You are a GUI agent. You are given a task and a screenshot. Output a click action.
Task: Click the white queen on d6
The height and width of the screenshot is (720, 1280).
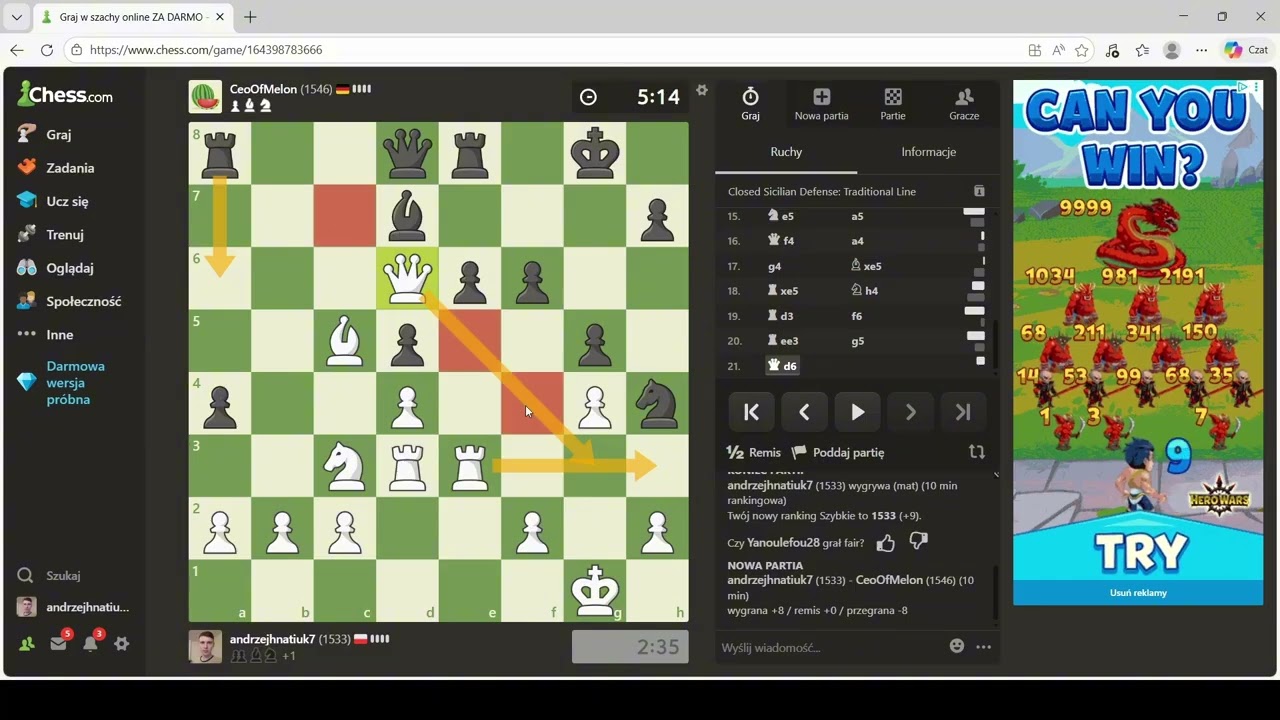(x=407, y=278)
